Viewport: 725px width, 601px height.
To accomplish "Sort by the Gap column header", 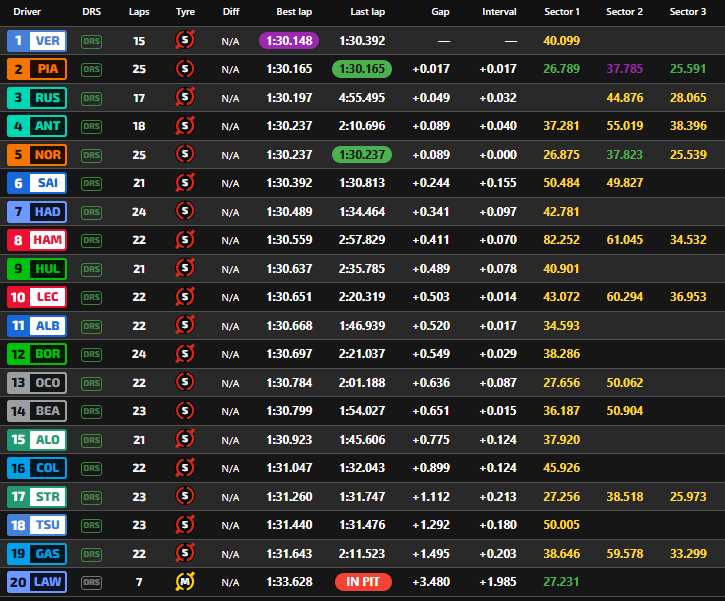I will (440, 12).
